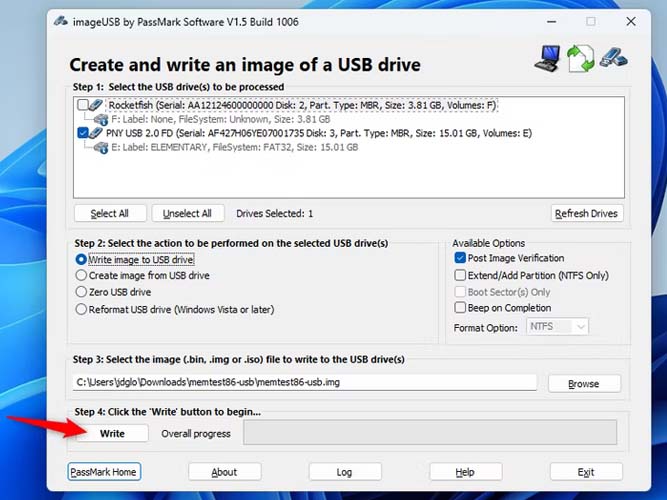This screenshot has width=667, height=500.
Task: Click the Rocketfish drive icon
Action: pos(95,105)
